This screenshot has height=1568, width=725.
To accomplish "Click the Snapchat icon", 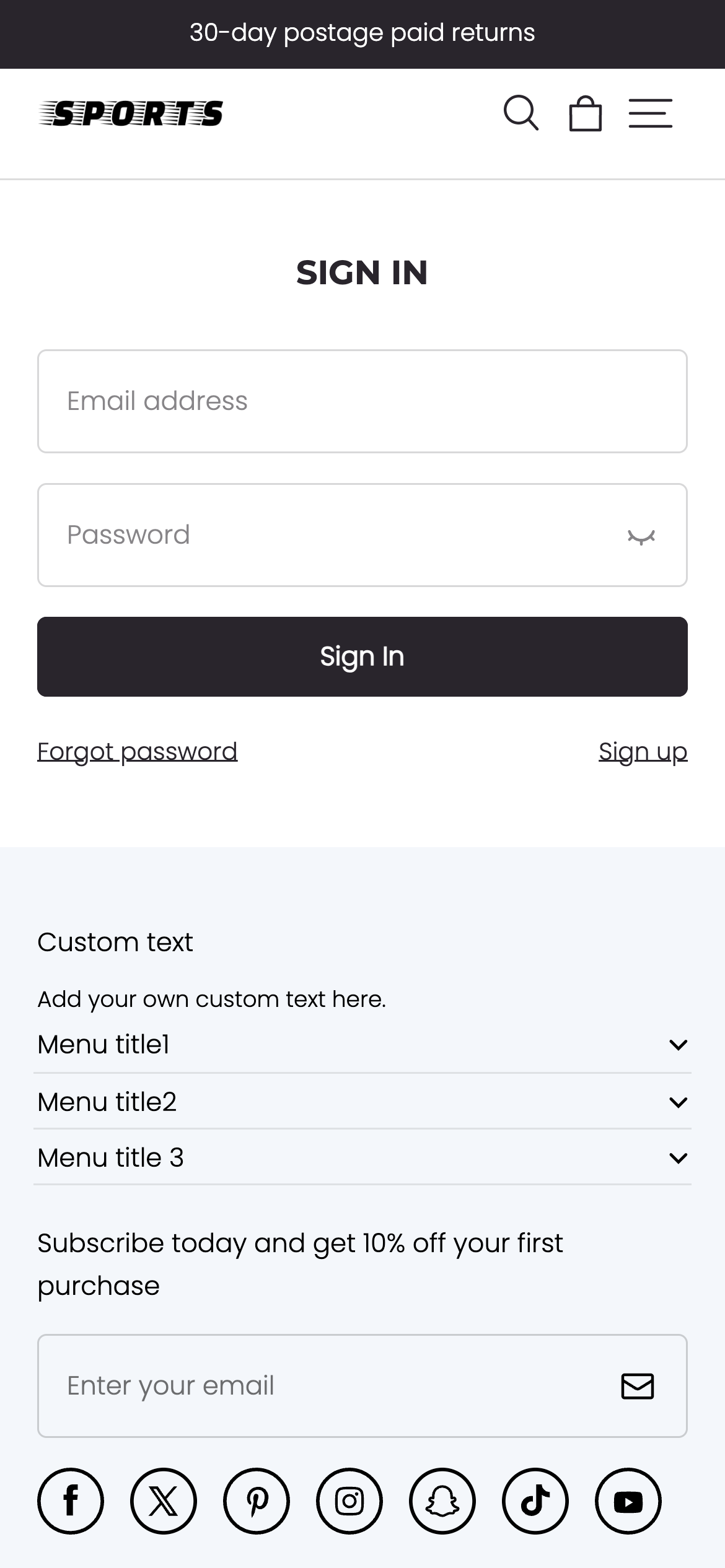I will click(442, 1501).
